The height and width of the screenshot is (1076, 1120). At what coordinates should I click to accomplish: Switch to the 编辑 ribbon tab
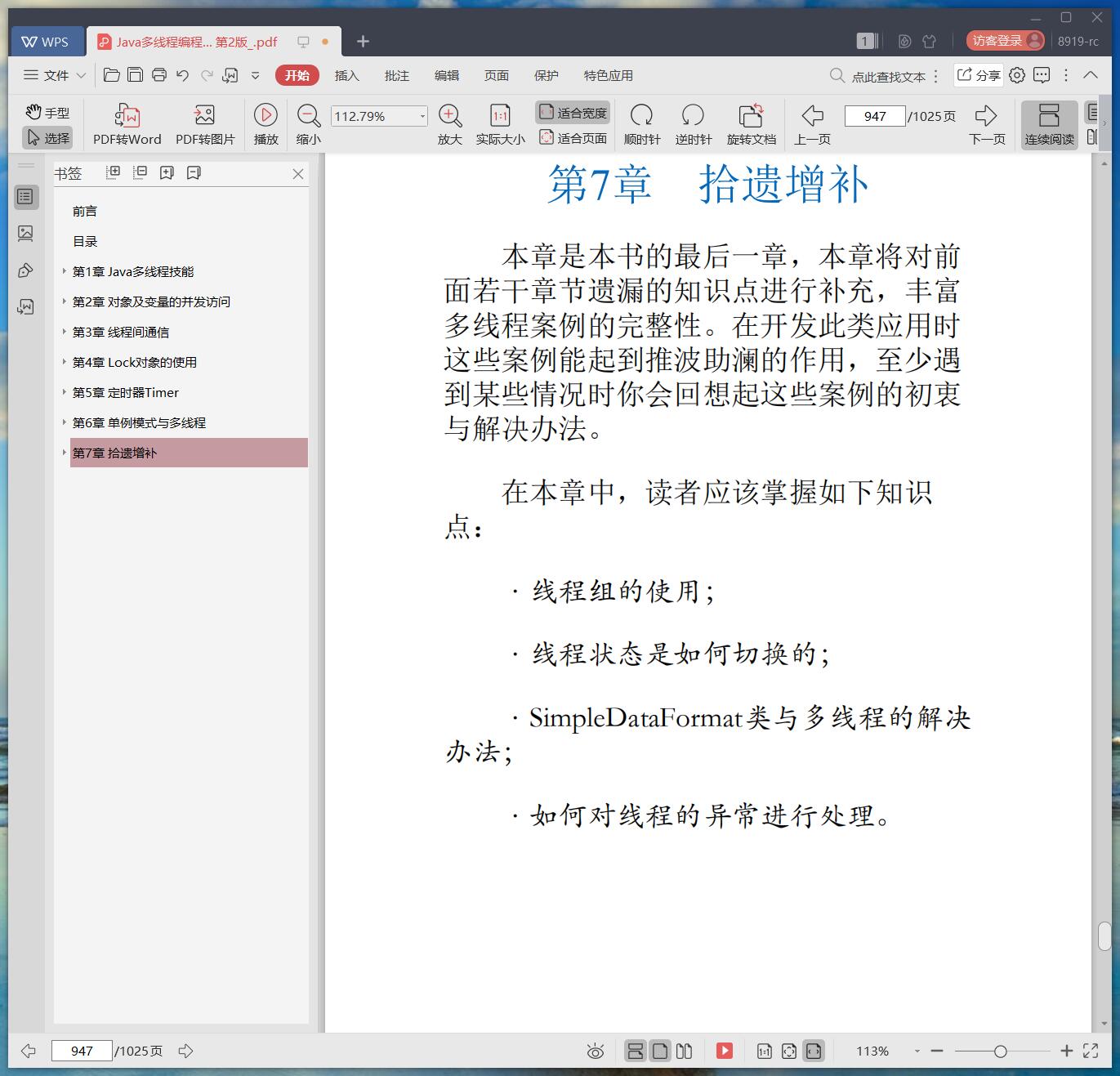click(447, 75)
